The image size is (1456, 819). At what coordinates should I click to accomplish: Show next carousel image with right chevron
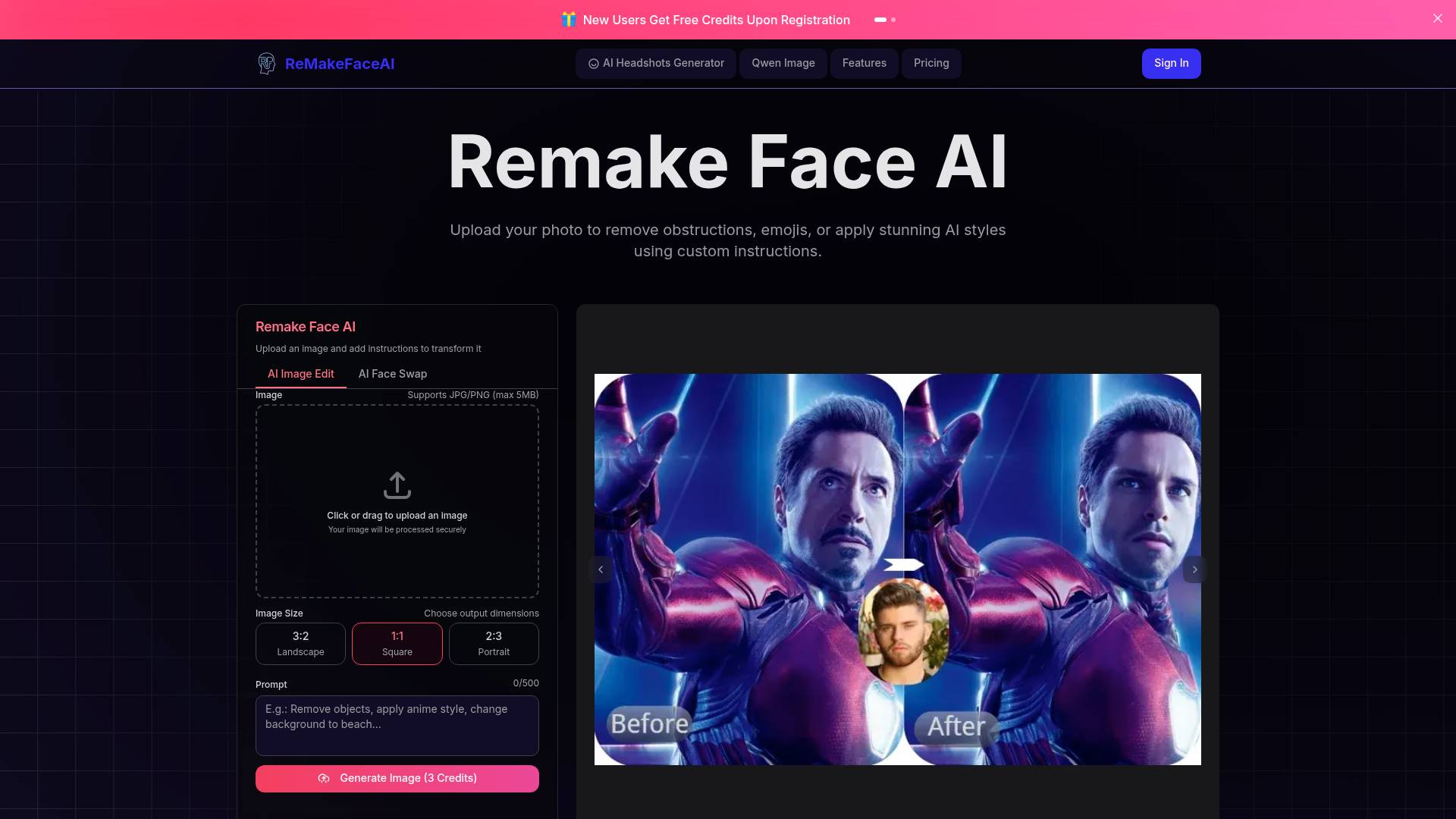click(1194, 570)
